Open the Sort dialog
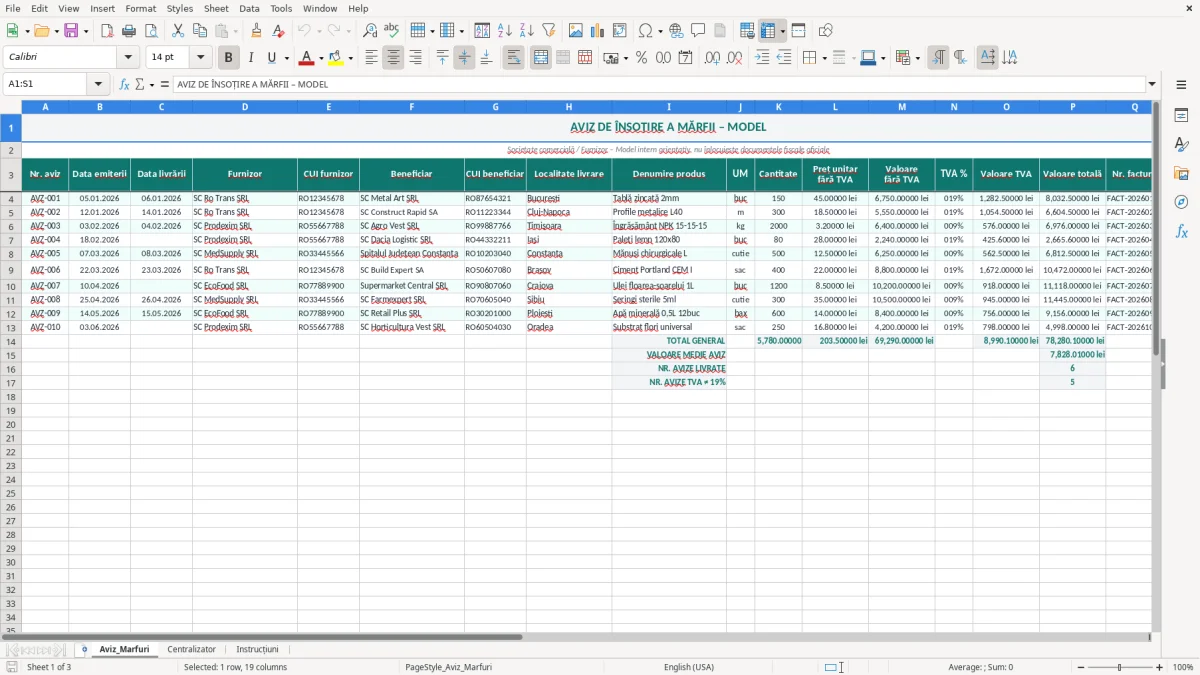This screenshot has height=675, width=1200. point(482,31)
